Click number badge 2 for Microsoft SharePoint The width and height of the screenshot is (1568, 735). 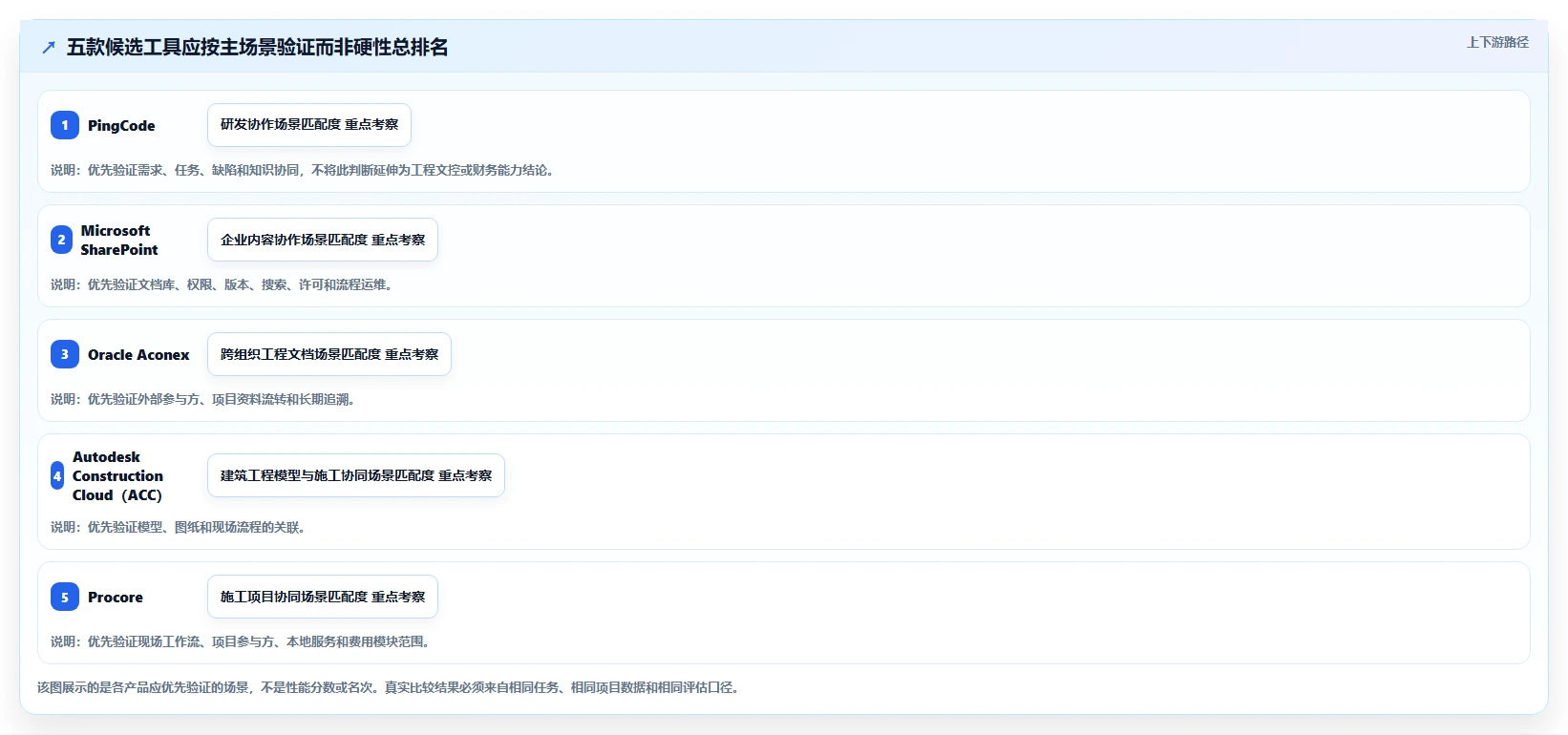61,240
